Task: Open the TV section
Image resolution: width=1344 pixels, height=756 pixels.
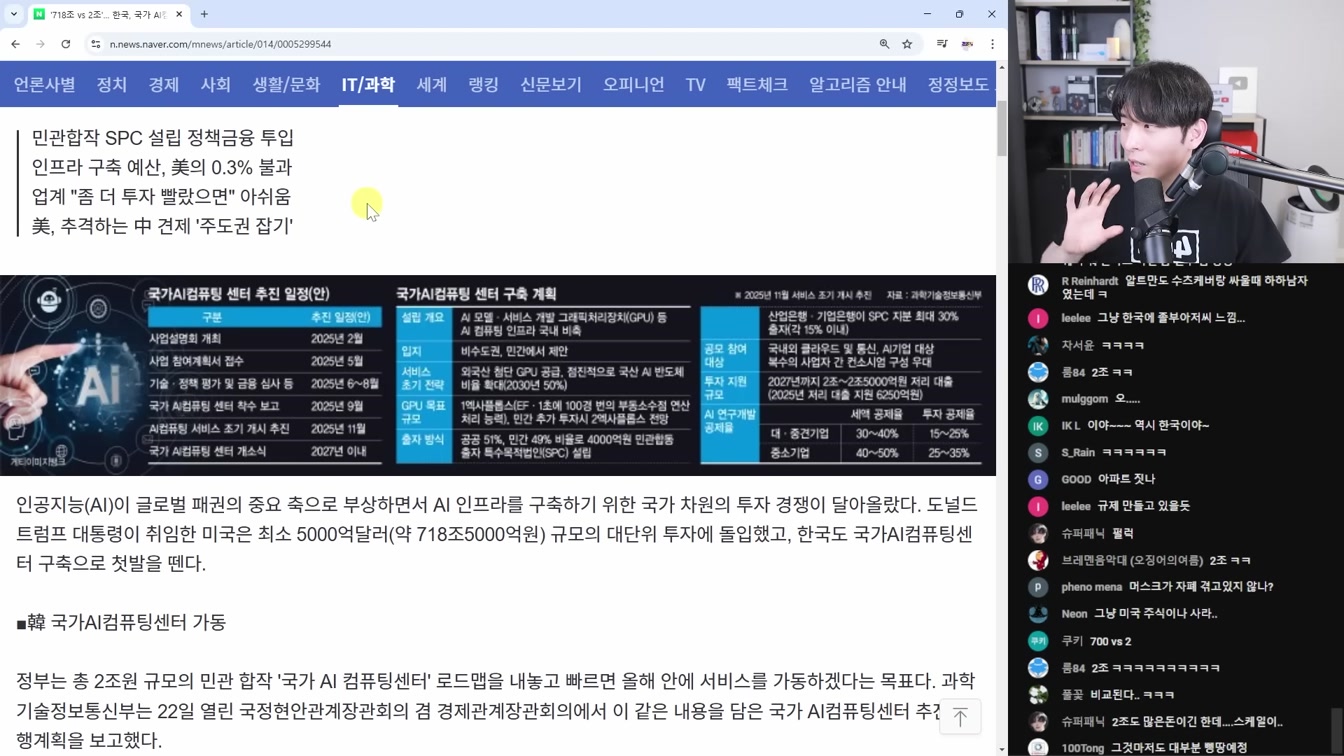Action: tap(696, 84)
